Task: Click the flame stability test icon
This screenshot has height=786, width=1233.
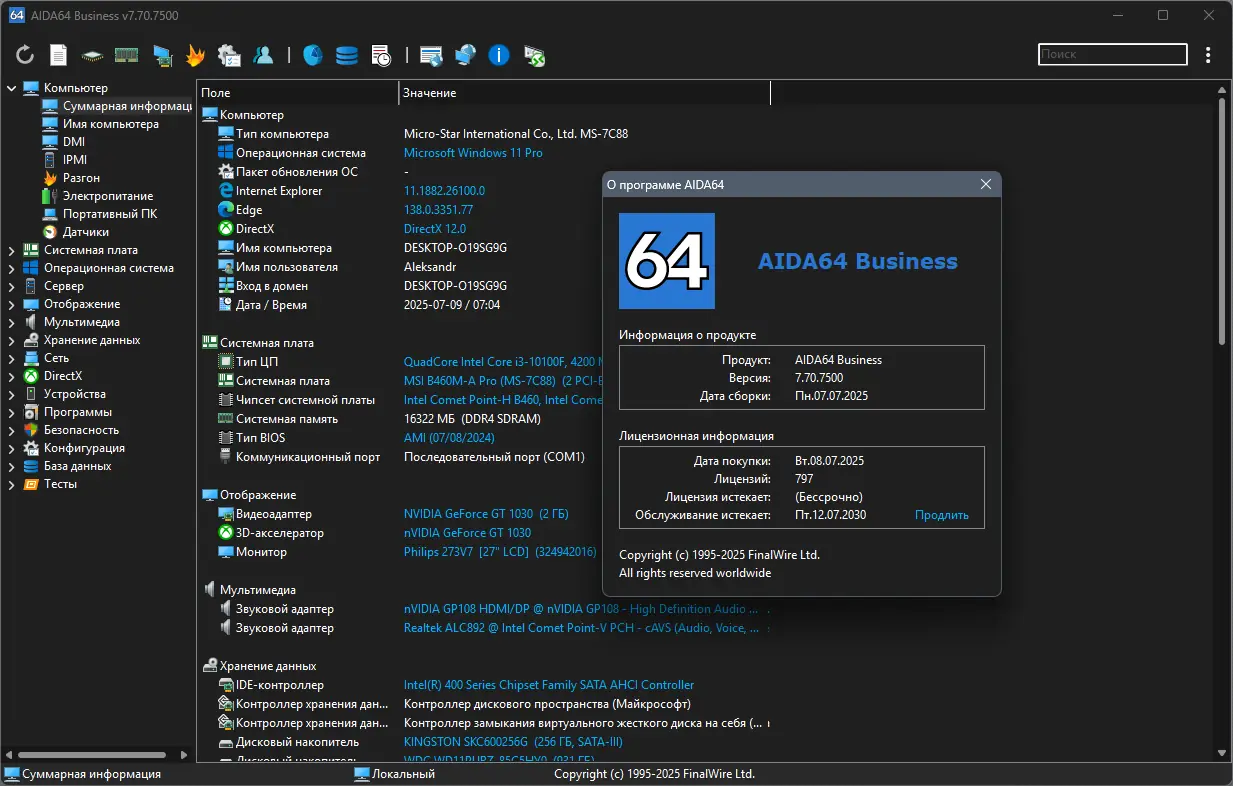Action: (x=196, y=55)
